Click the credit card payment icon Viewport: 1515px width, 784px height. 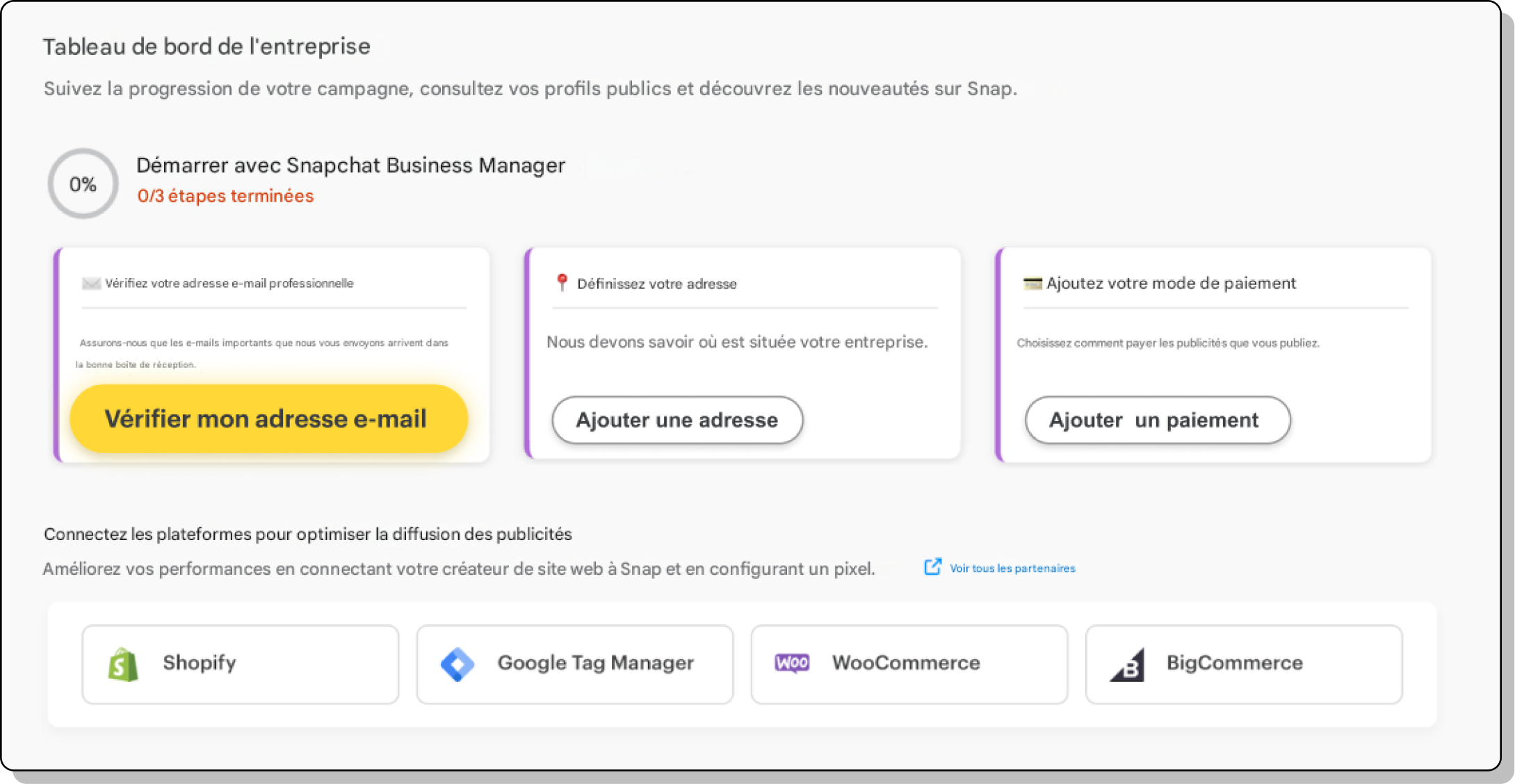pos(1032,283)
